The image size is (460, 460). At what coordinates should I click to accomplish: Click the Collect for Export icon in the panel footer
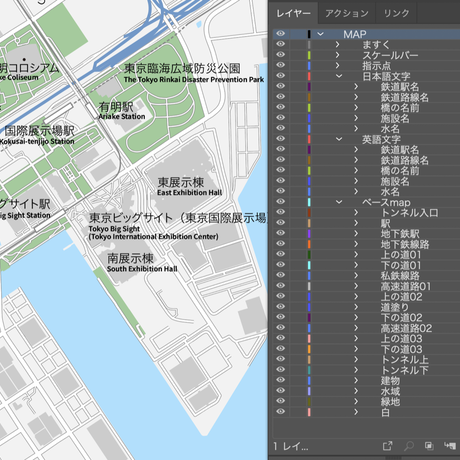(x=388, y=446)
